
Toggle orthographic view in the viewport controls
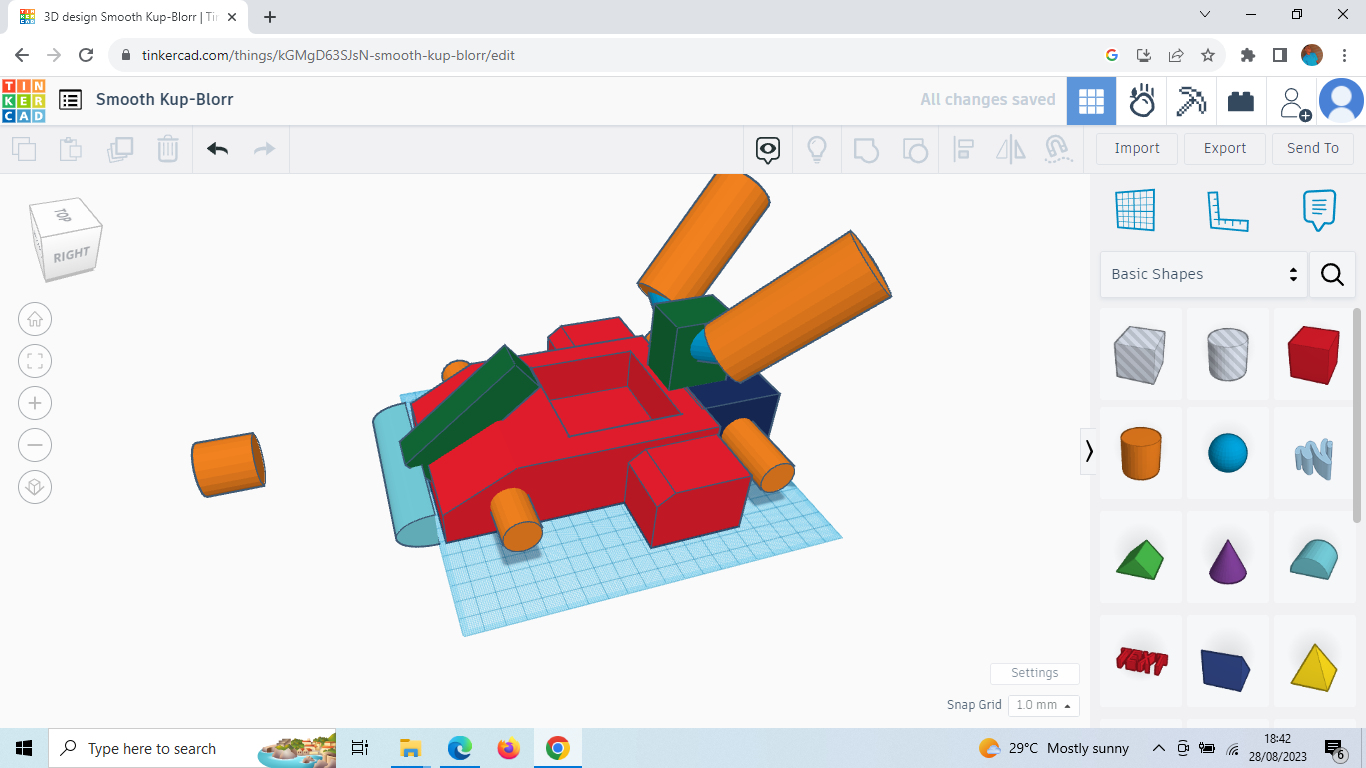coord(35,487)
